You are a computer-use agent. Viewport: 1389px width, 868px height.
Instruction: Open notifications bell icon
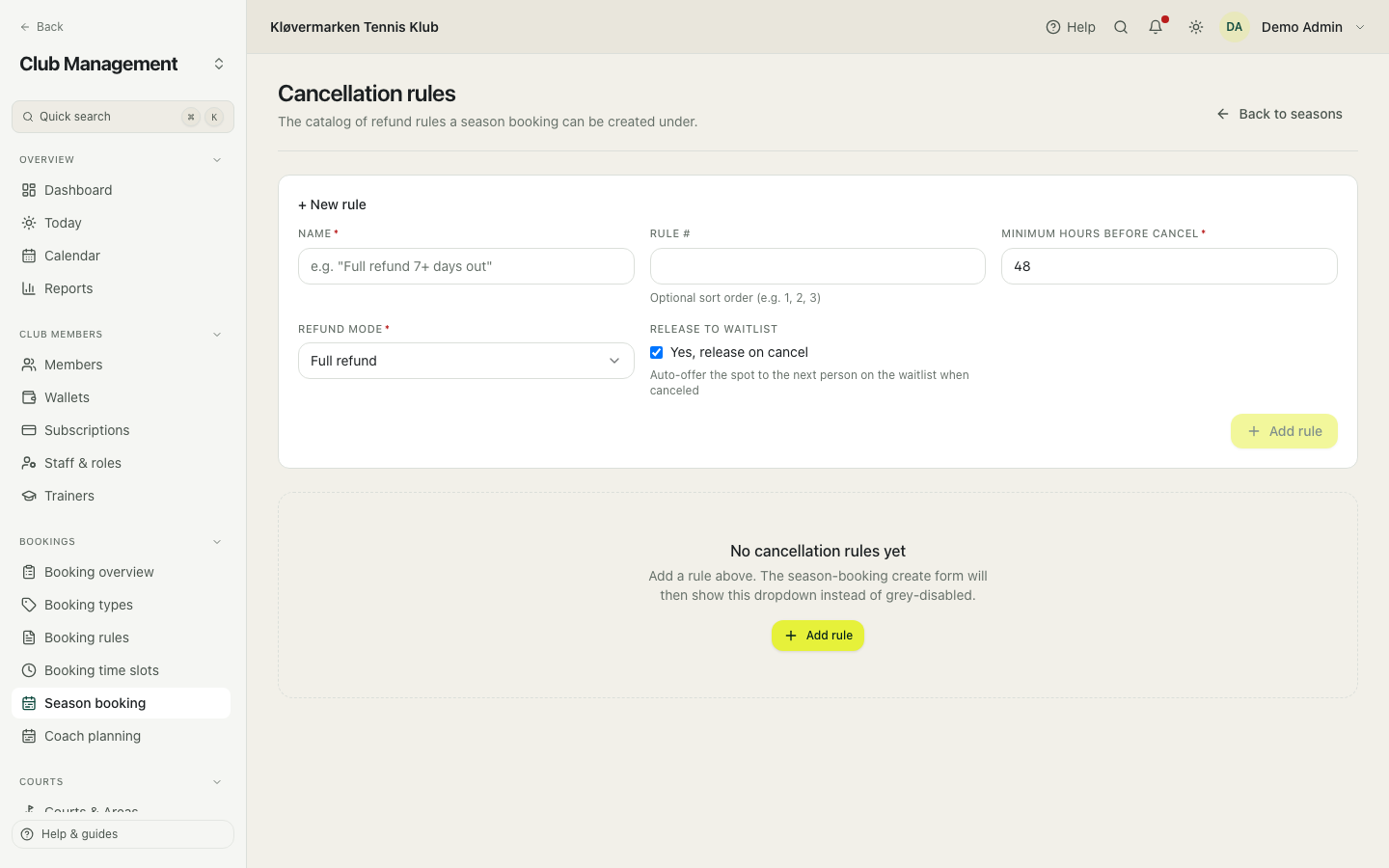click(x=1156, y=27)
